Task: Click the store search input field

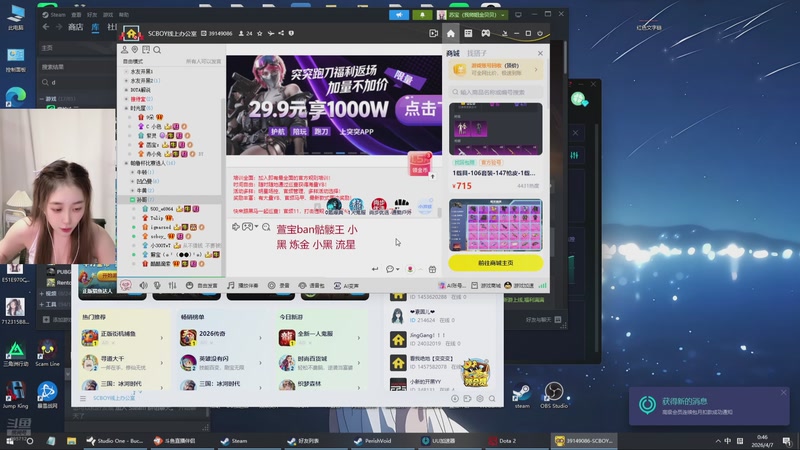Action: [x=496, y=92]
